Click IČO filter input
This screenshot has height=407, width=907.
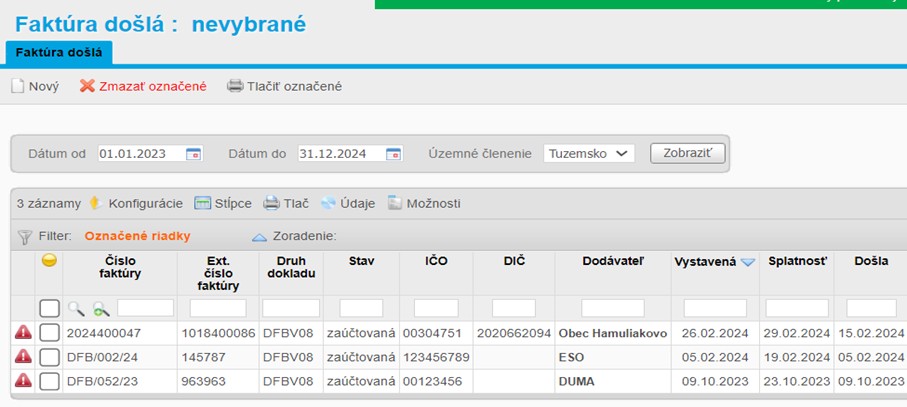tap(436, 308)
